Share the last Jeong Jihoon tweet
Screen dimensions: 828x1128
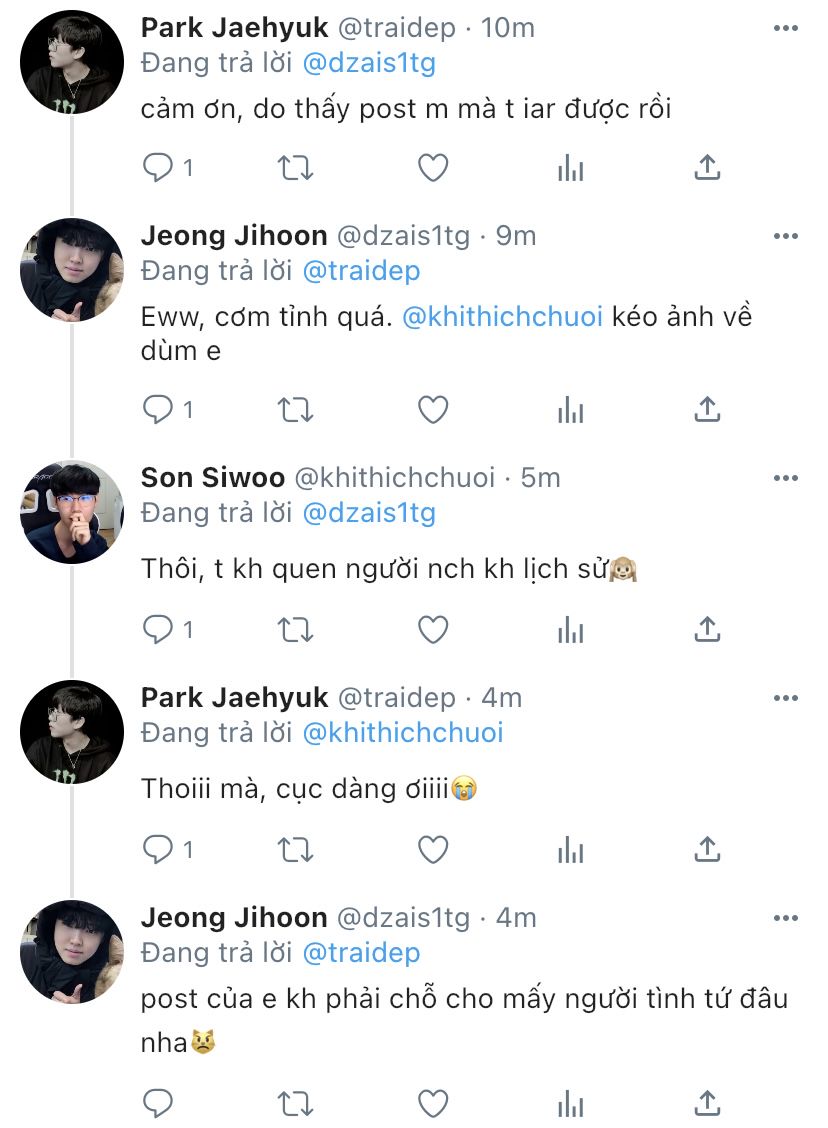point(707,1103)
